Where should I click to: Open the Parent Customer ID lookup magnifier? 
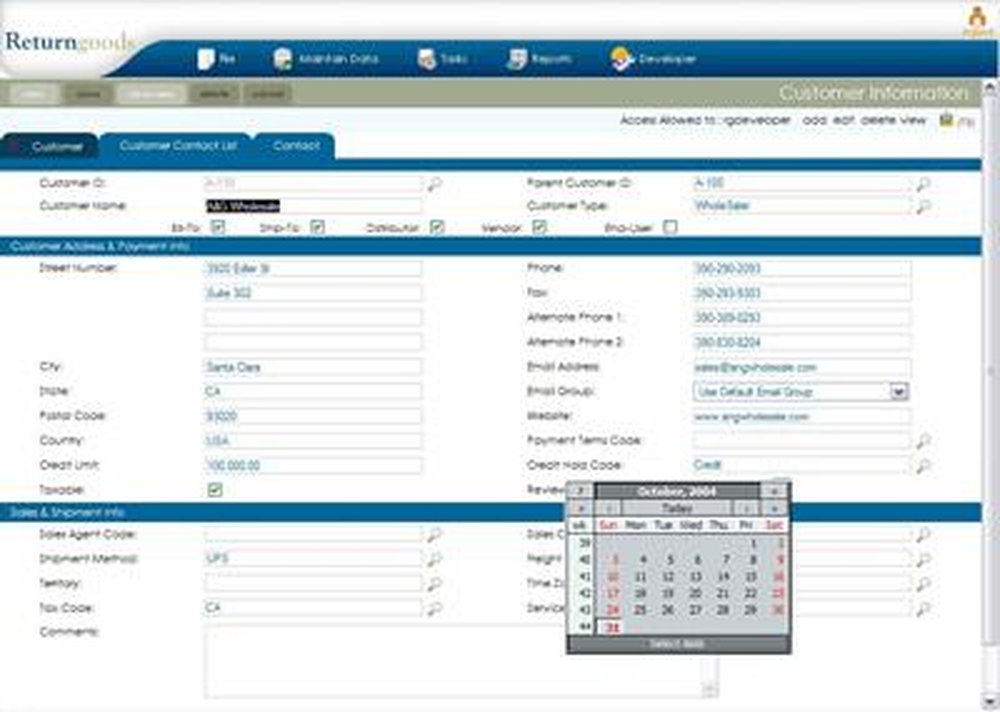(x=924, y=185)
